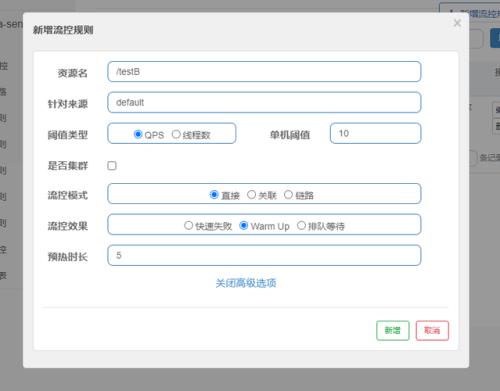Select the 线程数 threshold type radio
Viewport: 500px width, 391px height.
pos(176,134)
